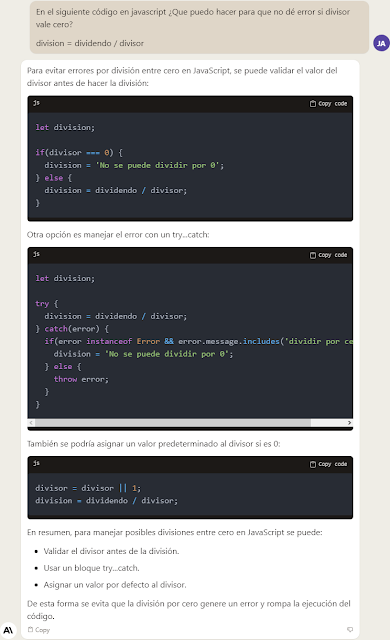Click the line 'catch(error) {' in code
Image resolution: width=390 pixels, height=640 pixels.
tap(76, 329)
